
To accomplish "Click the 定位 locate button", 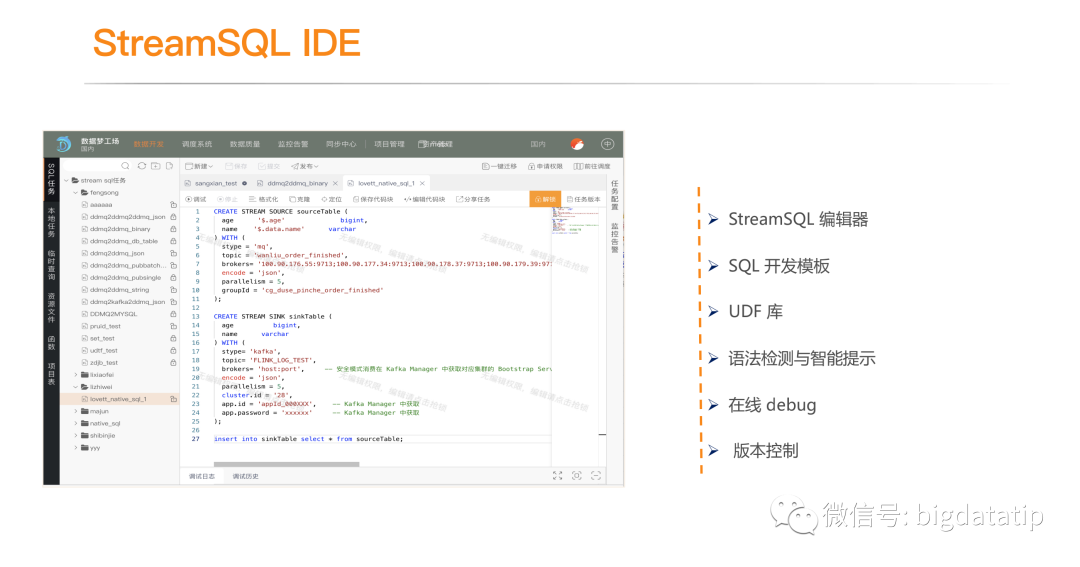I will 331,199.
